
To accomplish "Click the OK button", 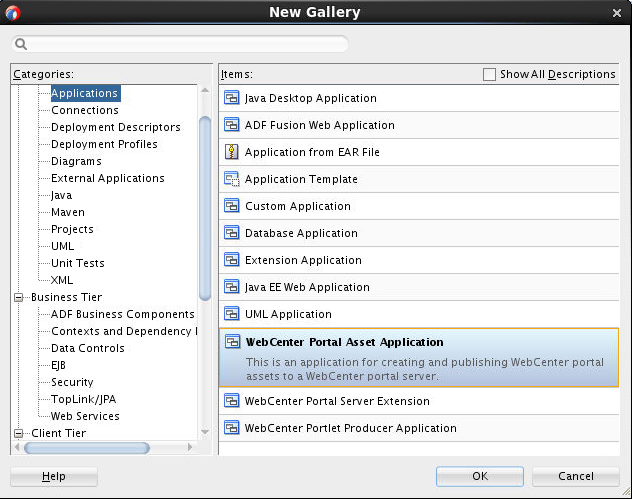I will (x=480, y=476).
